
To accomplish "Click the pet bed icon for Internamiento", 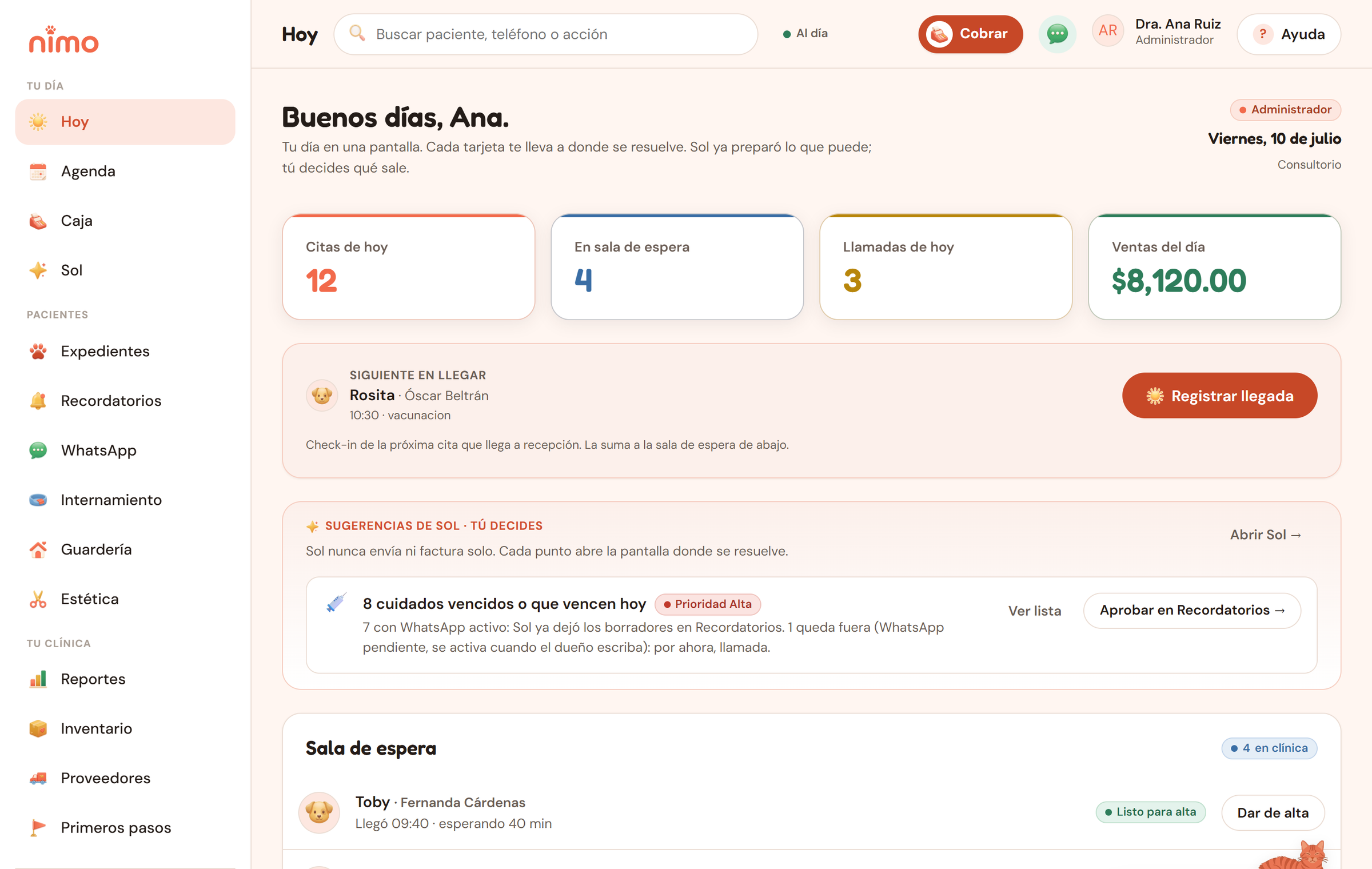I will pyautogui.click(x=38, y=500).
